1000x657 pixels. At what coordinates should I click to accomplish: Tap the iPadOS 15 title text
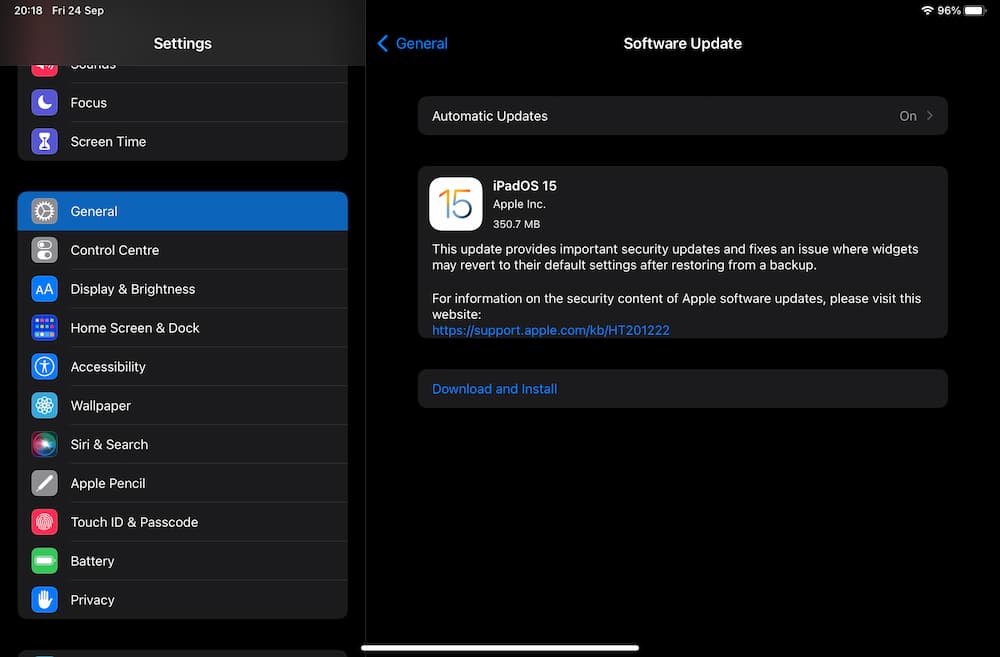coord(524,186)
